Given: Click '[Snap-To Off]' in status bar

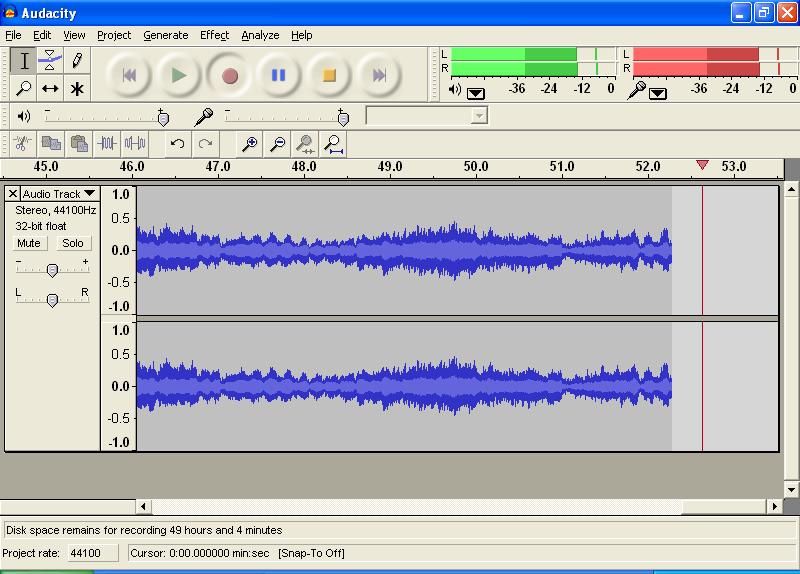Looking at the screenshot, I should tap(311, 553).
